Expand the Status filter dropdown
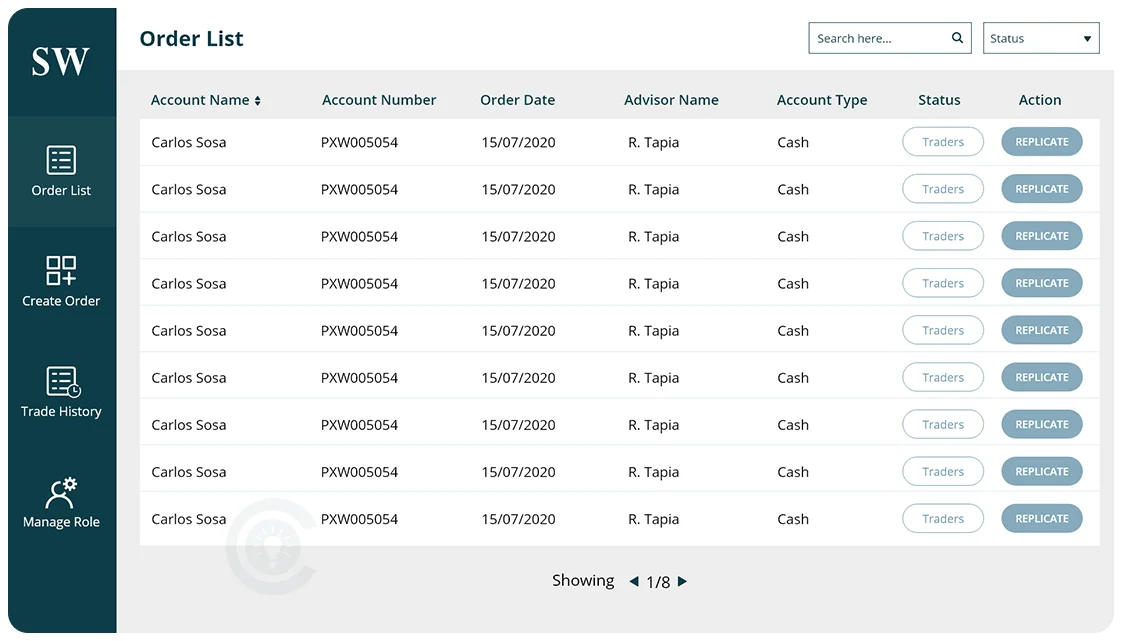This screenshot has height=641, width=1122. 1040,38
